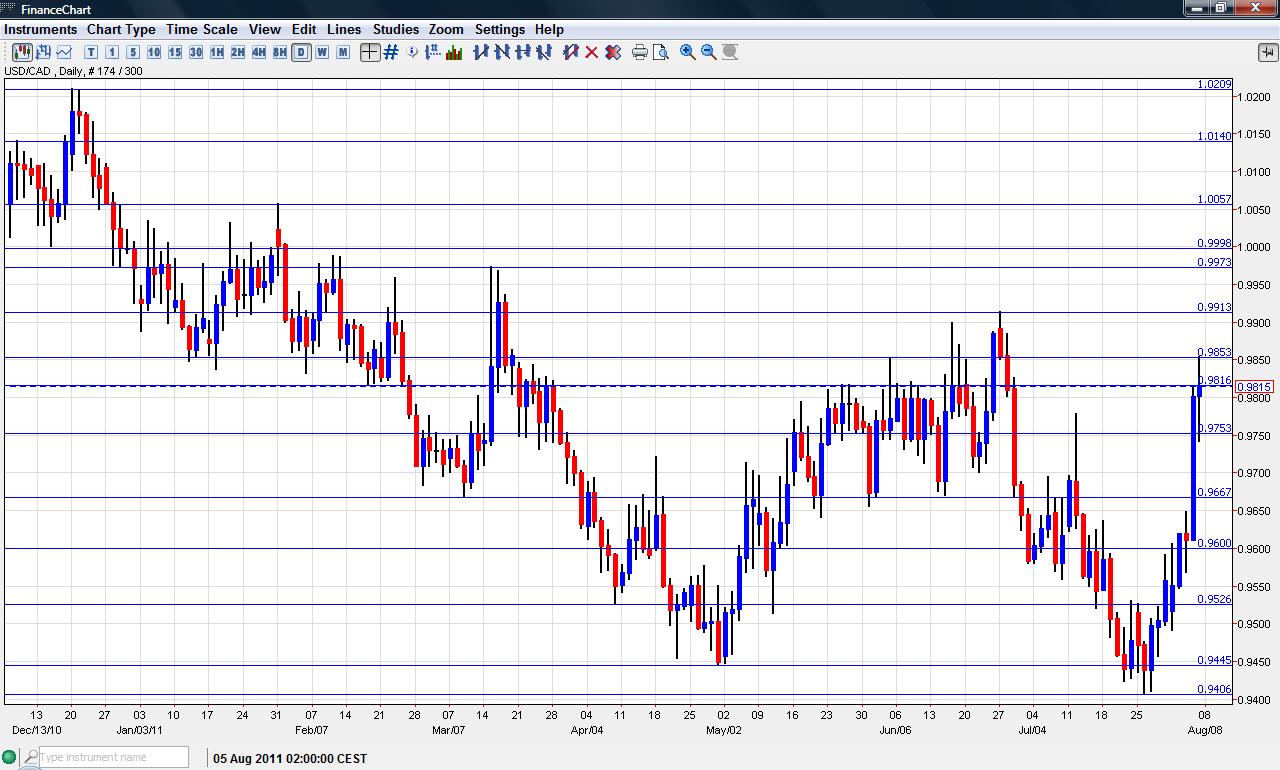Select the rising trend line drawing tool
The image size is (1280, 770).
(481, 52)
